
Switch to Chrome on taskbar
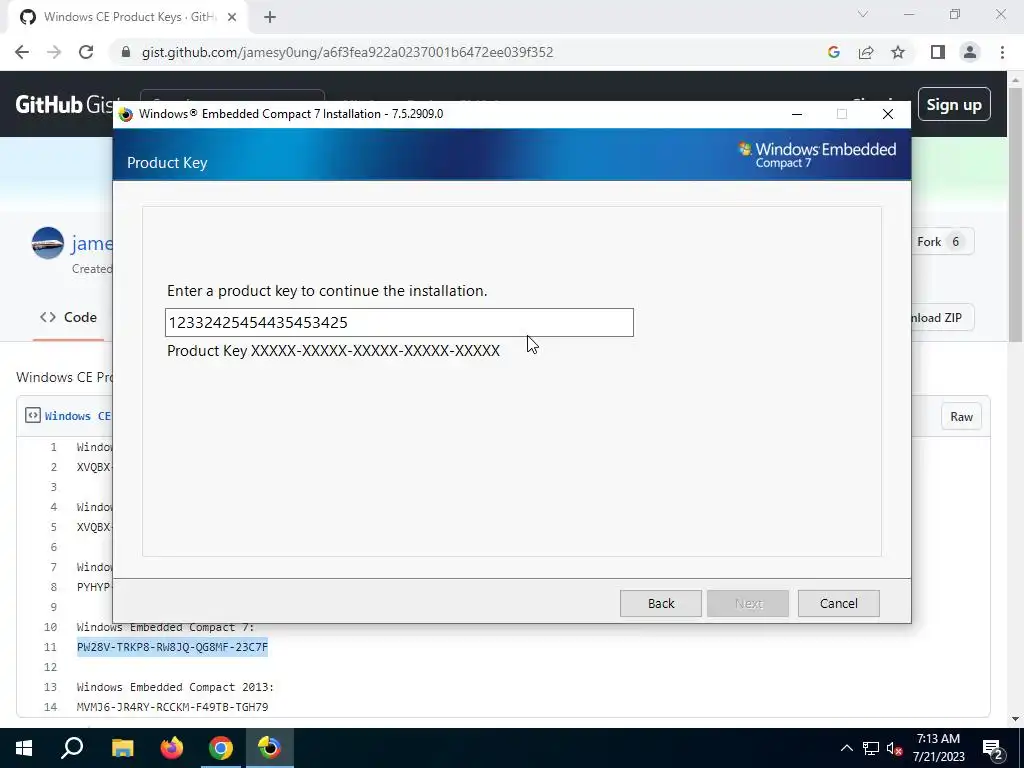[x=221, y=748]
